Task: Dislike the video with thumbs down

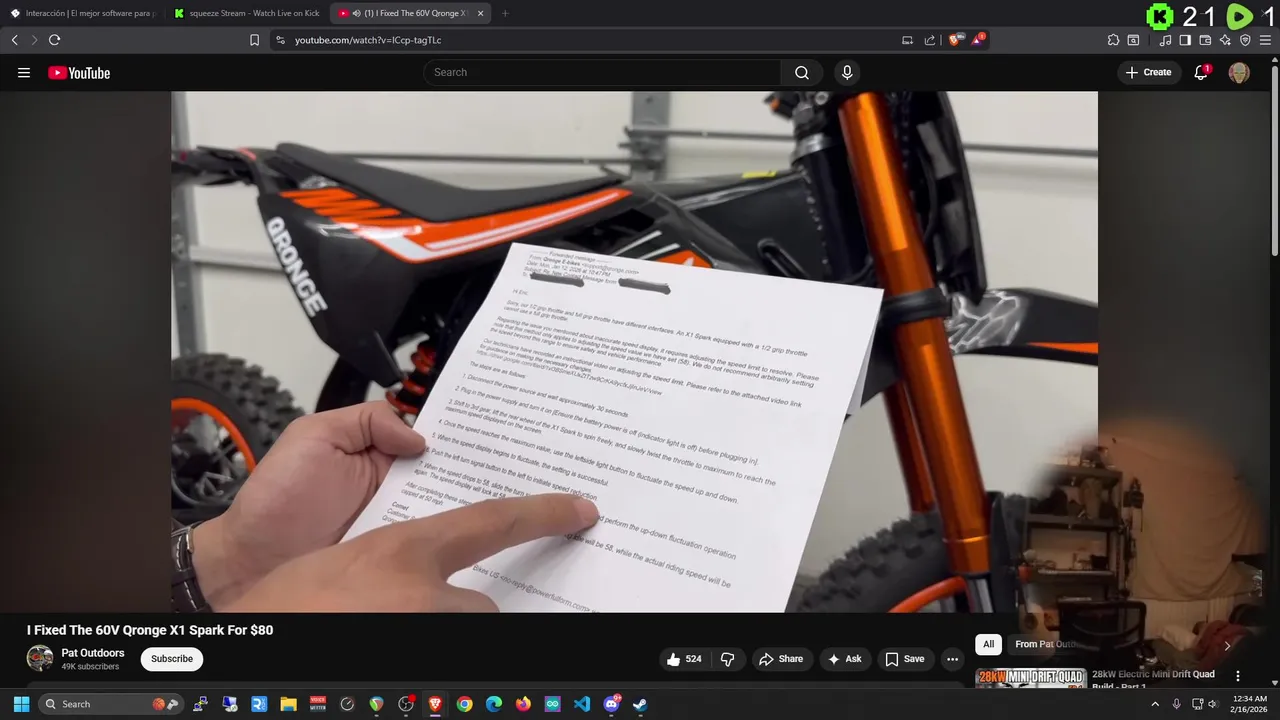Action: pos(727,659)
